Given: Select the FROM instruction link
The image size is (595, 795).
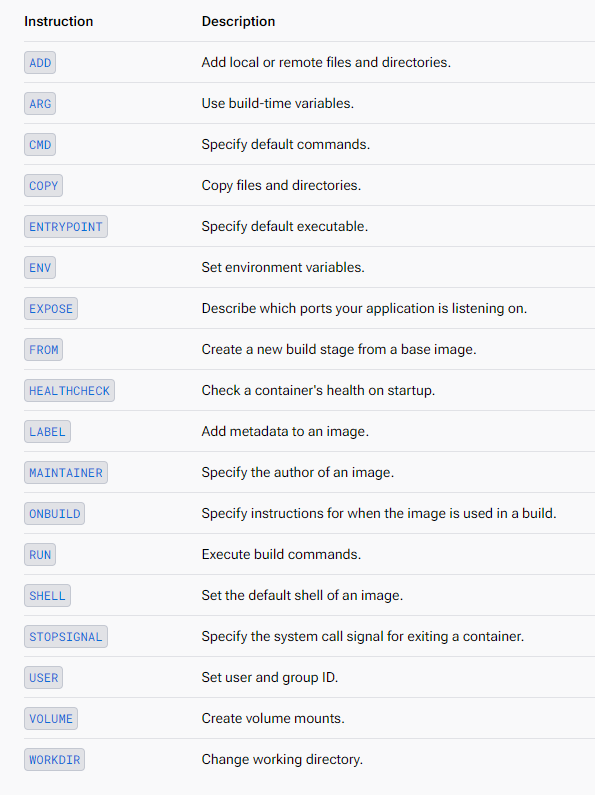Looking at the screenshot, I should 44,350.
